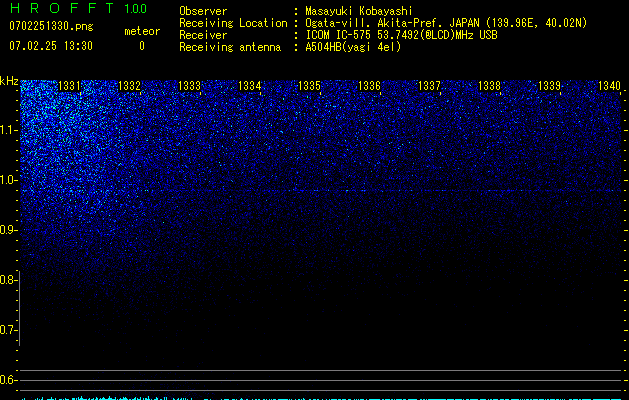Click the 0.7 kHz frequency label
The width and height of the screenshot is (629, 400).
[x=8, y=330]
